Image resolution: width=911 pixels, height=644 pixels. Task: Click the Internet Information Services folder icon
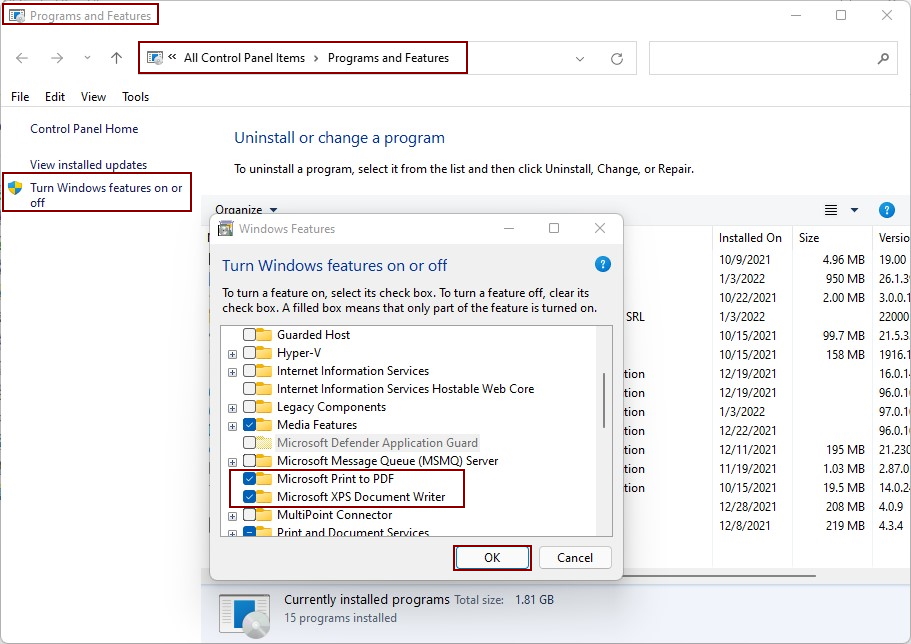[264, 371]
